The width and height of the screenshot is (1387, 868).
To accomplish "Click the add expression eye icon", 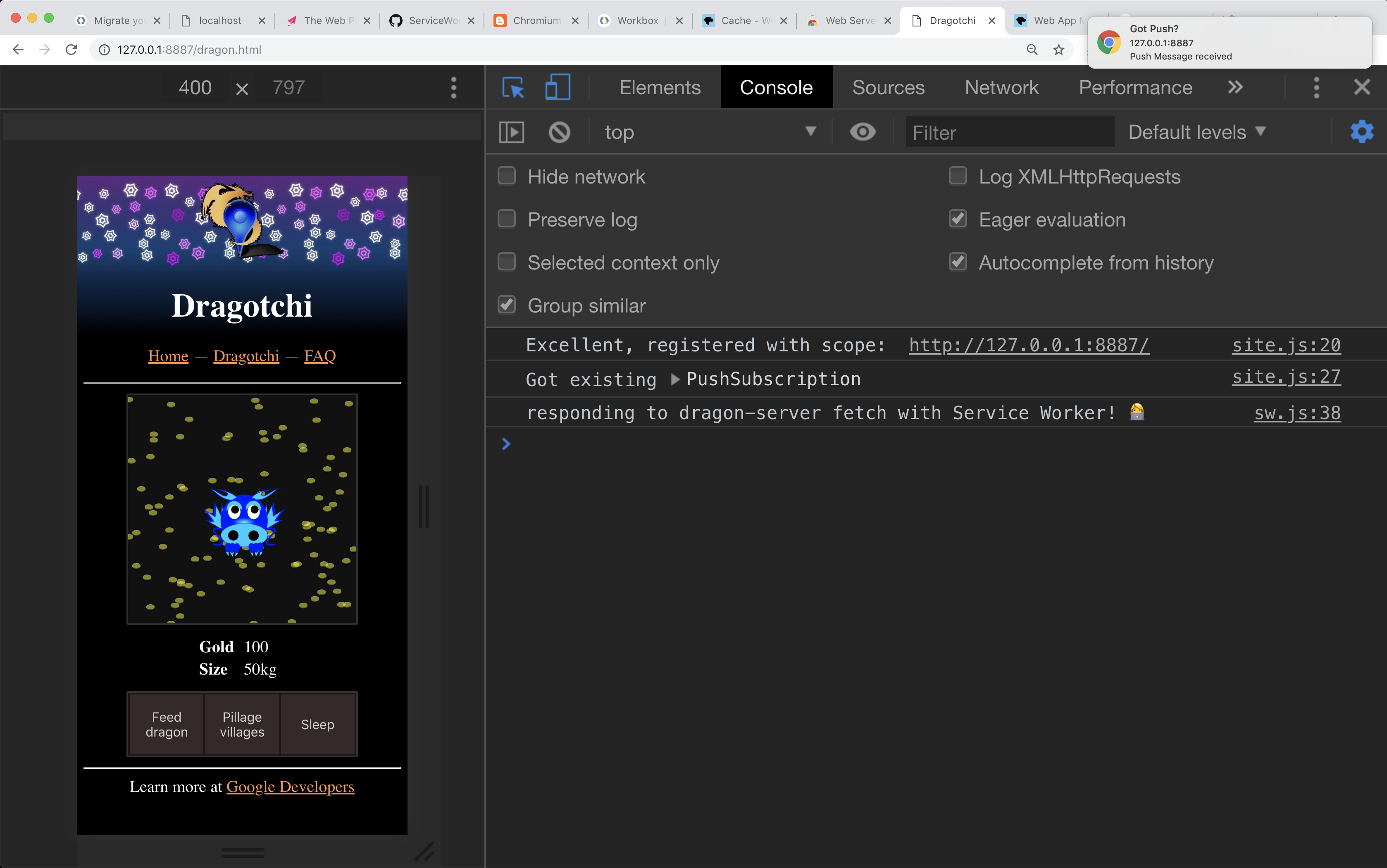I will tap(862, 131).
